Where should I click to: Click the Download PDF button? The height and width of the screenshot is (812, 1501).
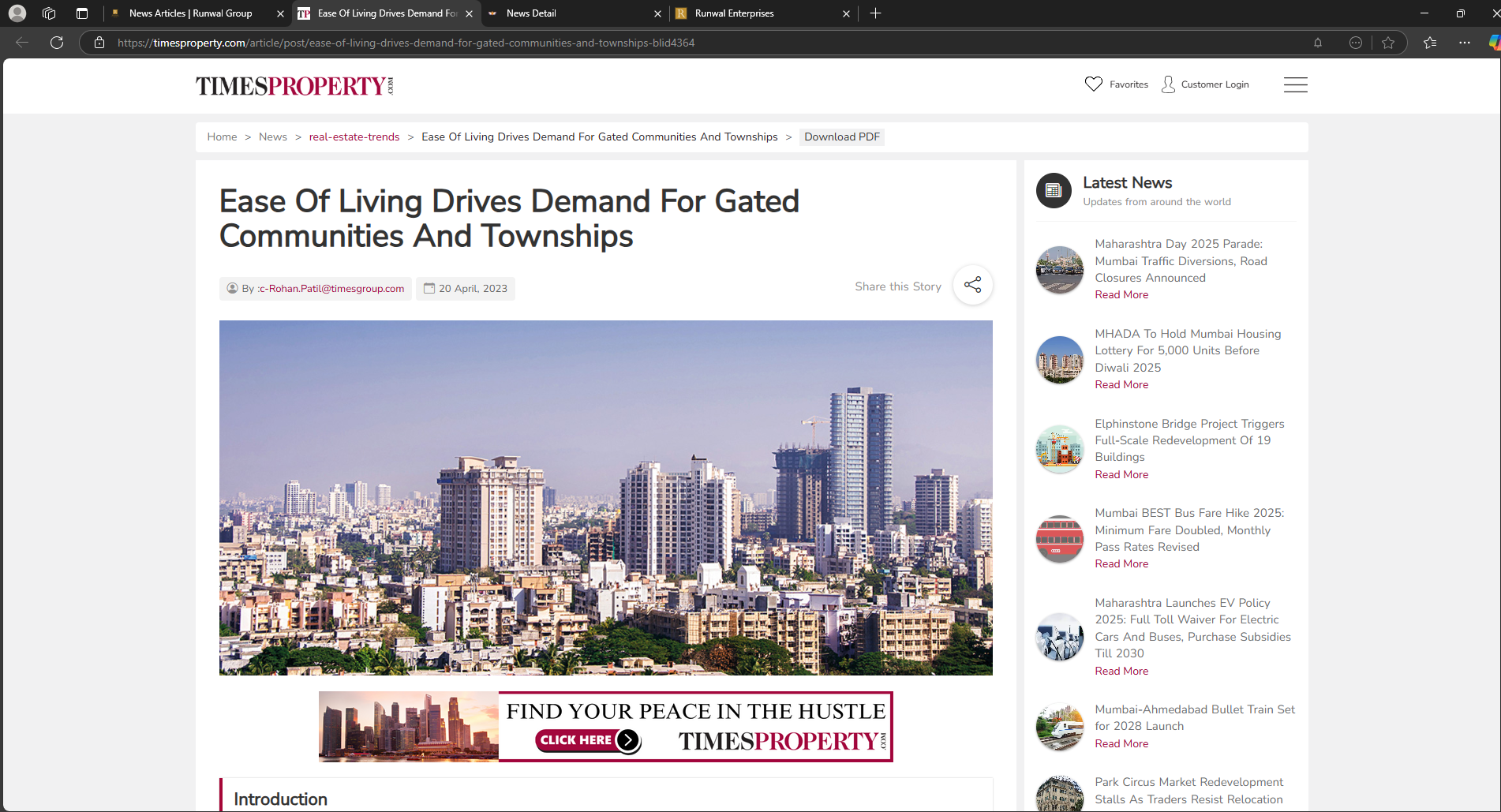(841, 137)
